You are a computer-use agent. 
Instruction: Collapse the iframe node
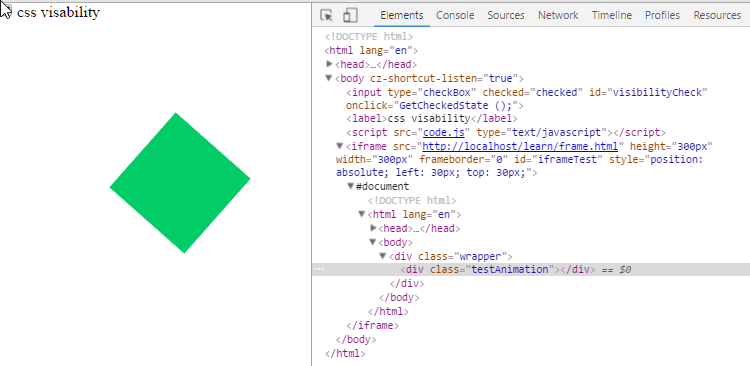[340, 145]
